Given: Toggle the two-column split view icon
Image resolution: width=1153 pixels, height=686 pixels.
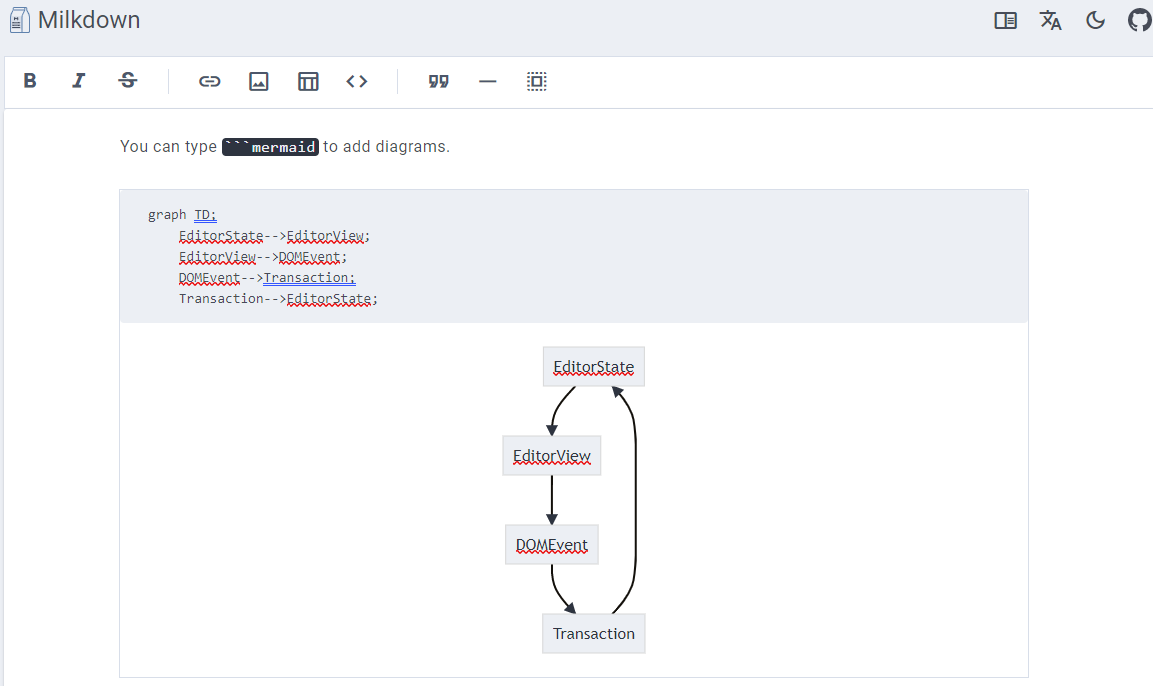Looking at the screenshot, I should point(1005,21).
